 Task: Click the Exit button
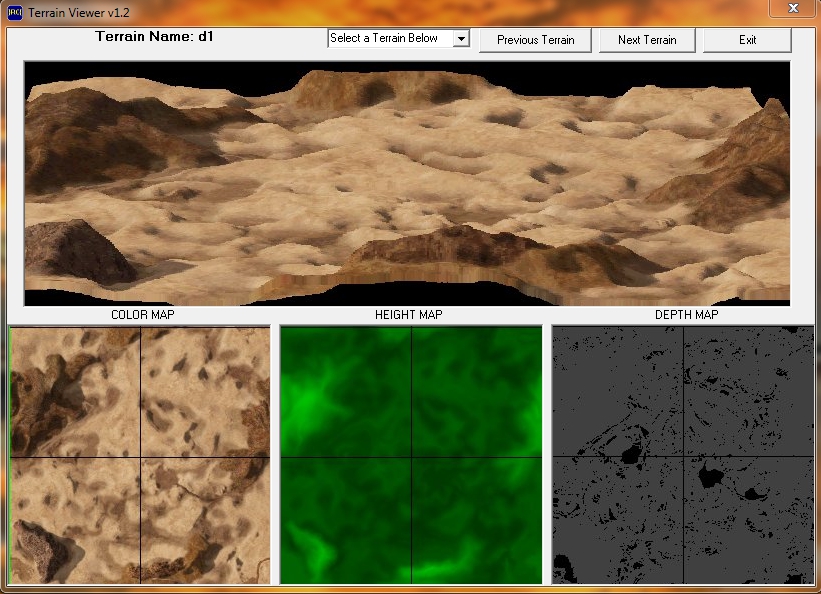(x=747, y=40)
